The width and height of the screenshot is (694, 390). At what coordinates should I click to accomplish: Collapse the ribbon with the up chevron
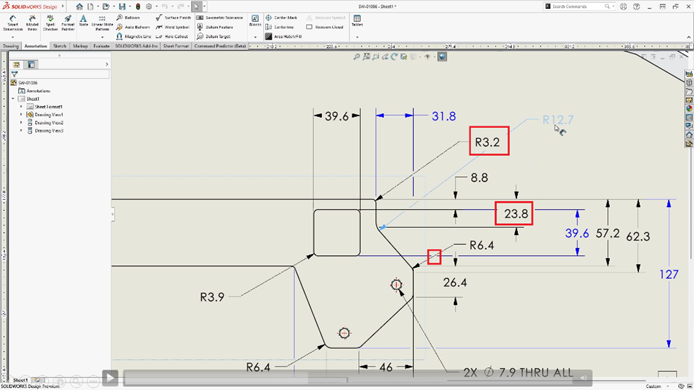pyautogui.click(x=688, y=38)
